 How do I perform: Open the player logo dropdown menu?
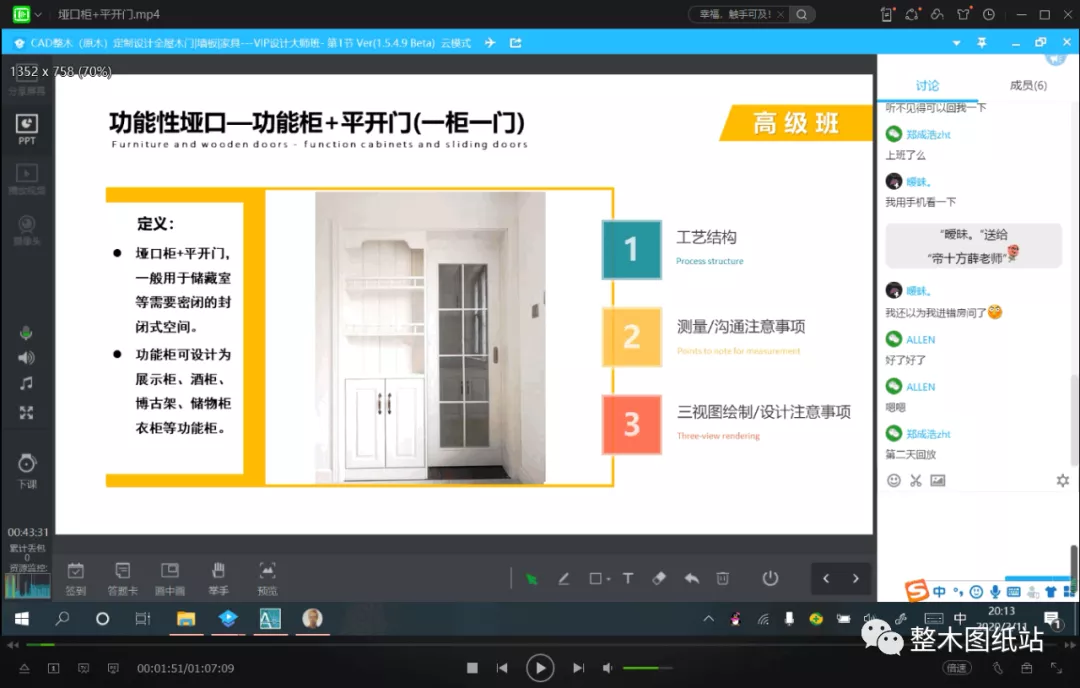(x=27, y=15)
